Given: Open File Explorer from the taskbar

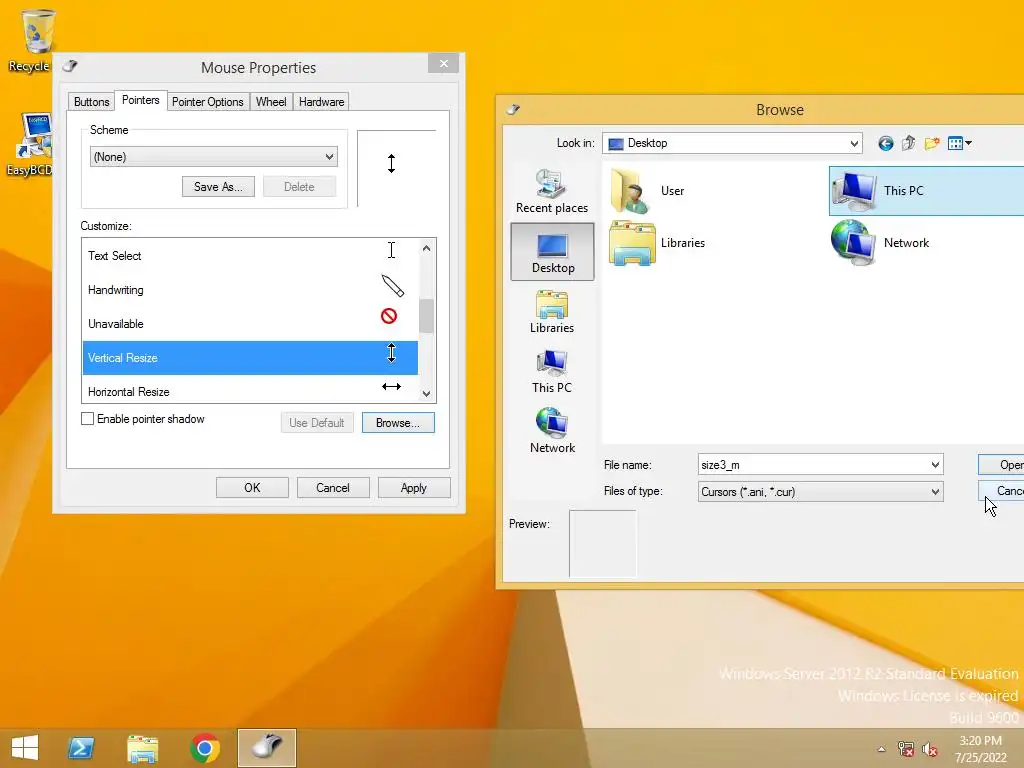Looking at the screenshot, I should coord(142,748).
